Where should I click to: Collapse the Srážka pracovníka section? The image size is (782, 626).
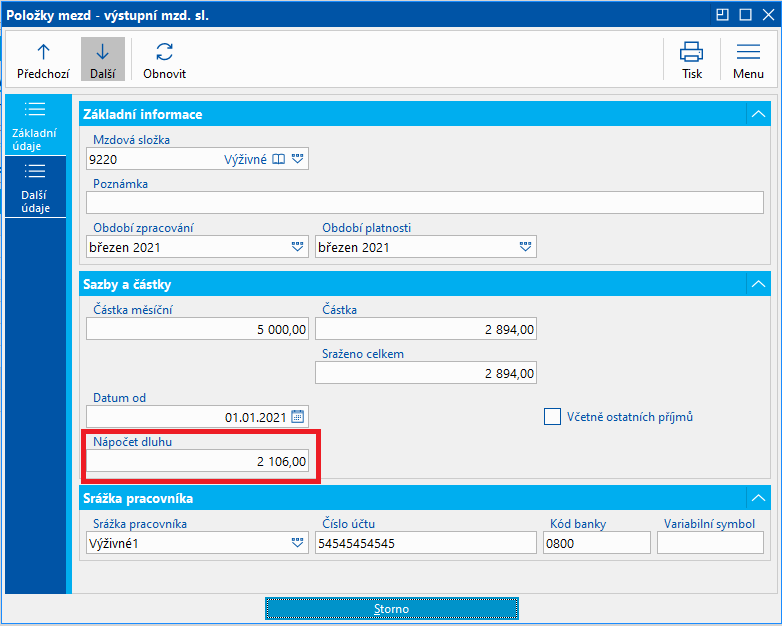click(758, 498)
